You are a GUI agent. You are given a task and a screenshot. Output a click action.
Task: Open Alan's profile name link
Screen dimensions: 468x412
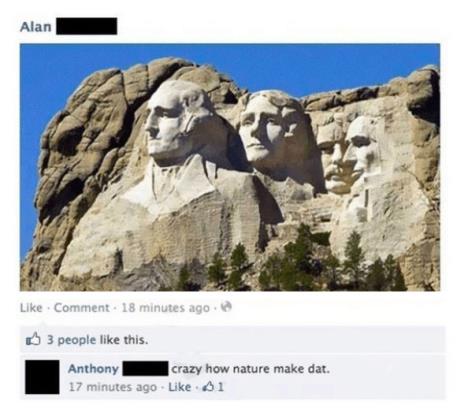(36, 26)
